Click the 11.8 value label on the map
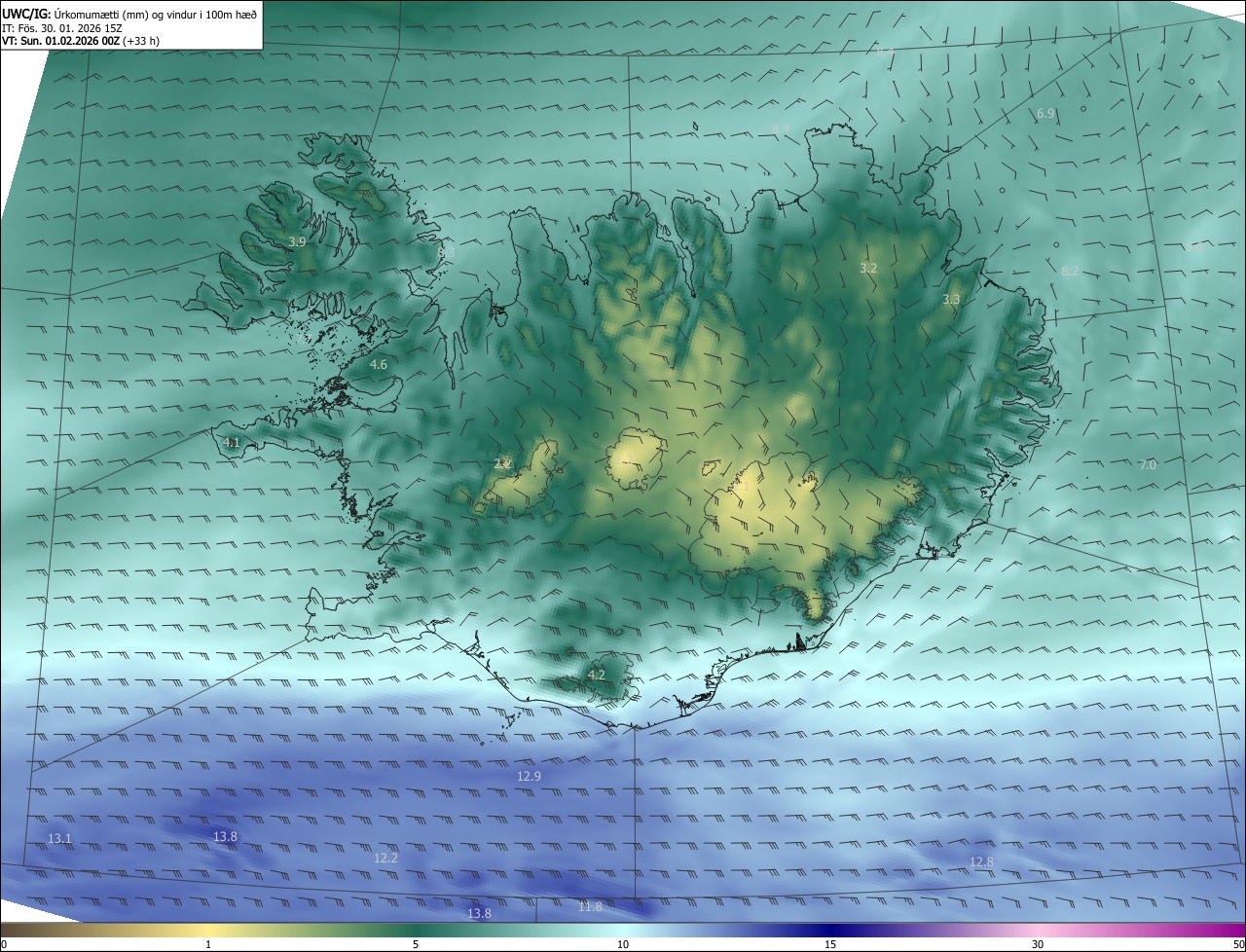 coord(590,906)
